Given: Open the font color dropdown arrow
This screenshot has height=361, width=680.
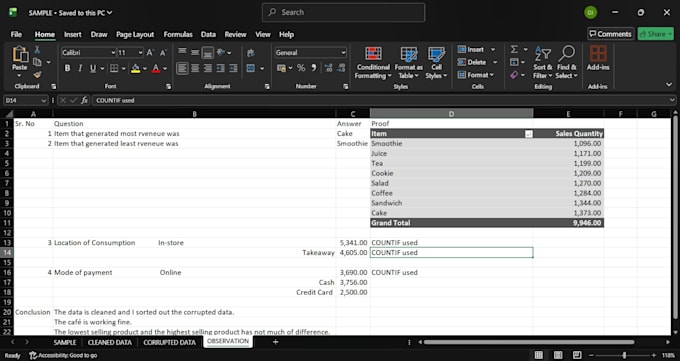Looking at the screenshot, I should pyautogui.click(x=165, y=69).
